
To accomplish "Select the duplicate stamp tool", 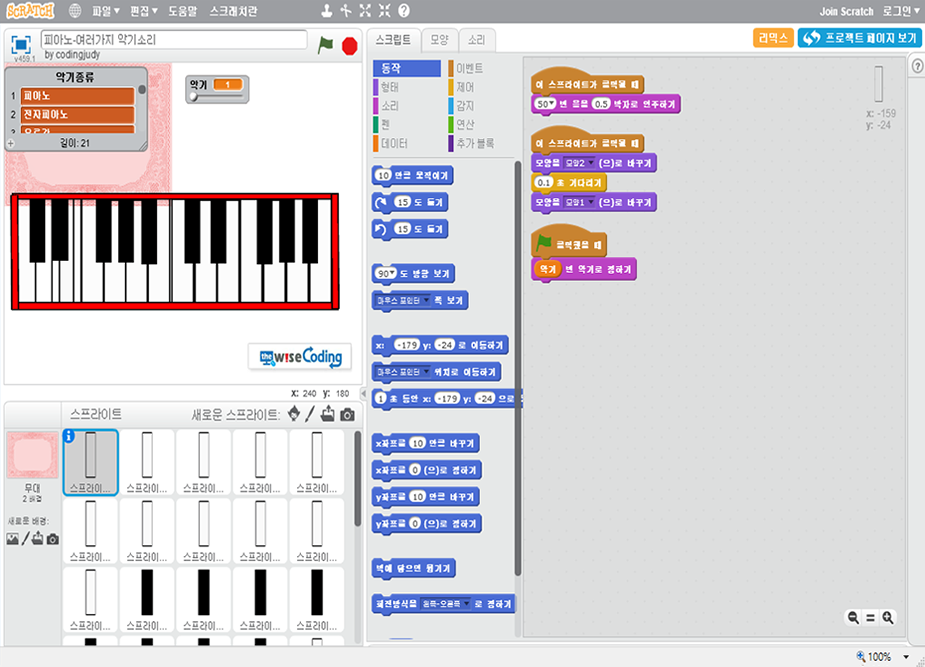I will [326, 11].
